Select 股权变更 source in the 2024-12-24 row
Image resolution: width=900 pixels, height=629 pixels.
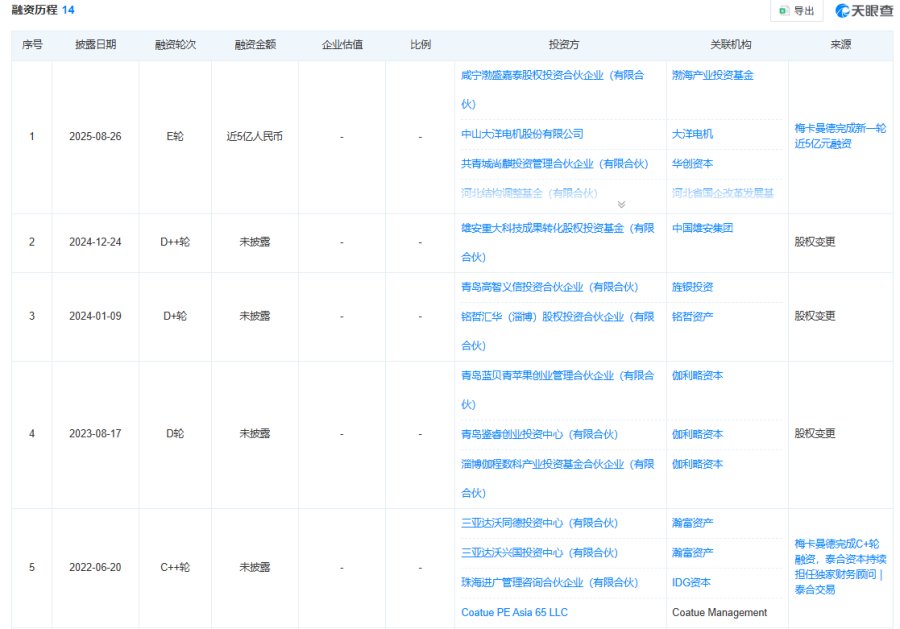tap(814, 242)
